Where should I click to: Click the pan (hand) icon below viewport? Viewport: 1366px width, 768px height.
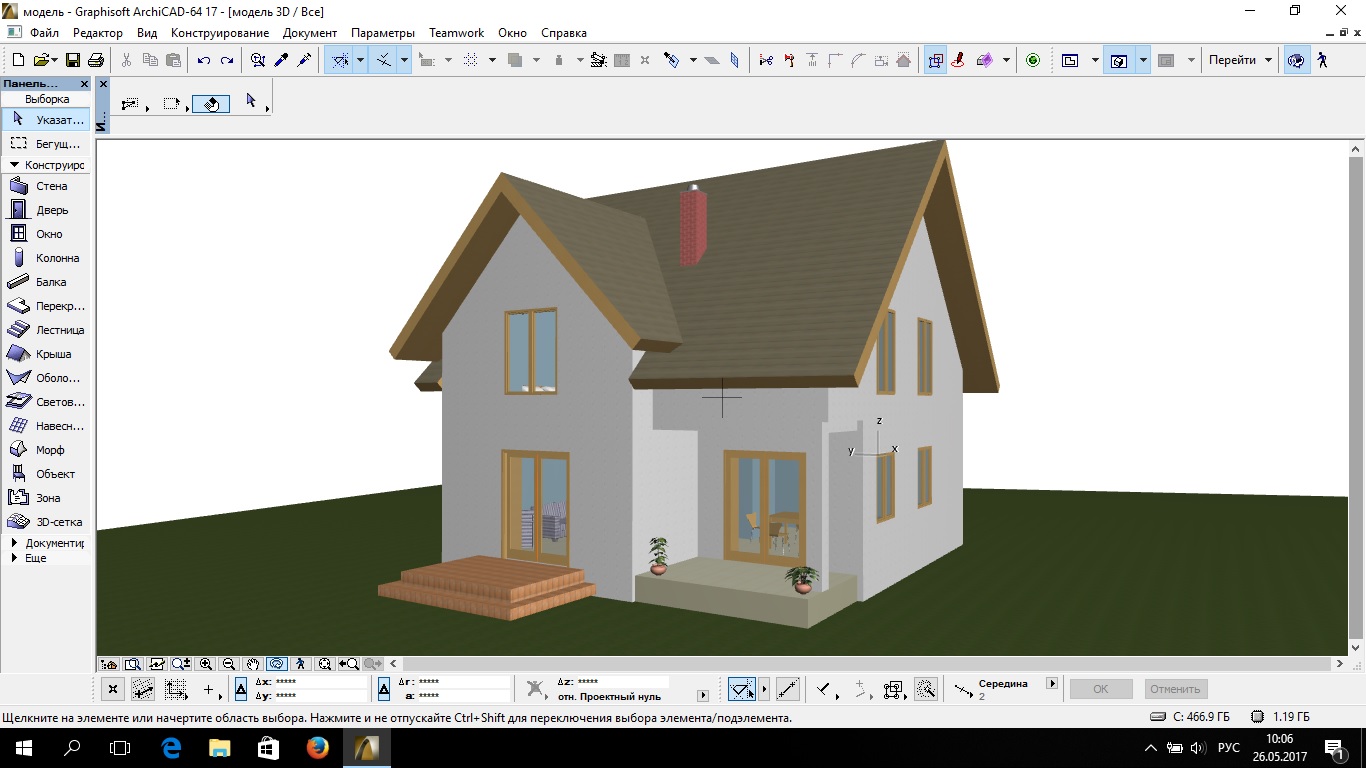[253, 663]
